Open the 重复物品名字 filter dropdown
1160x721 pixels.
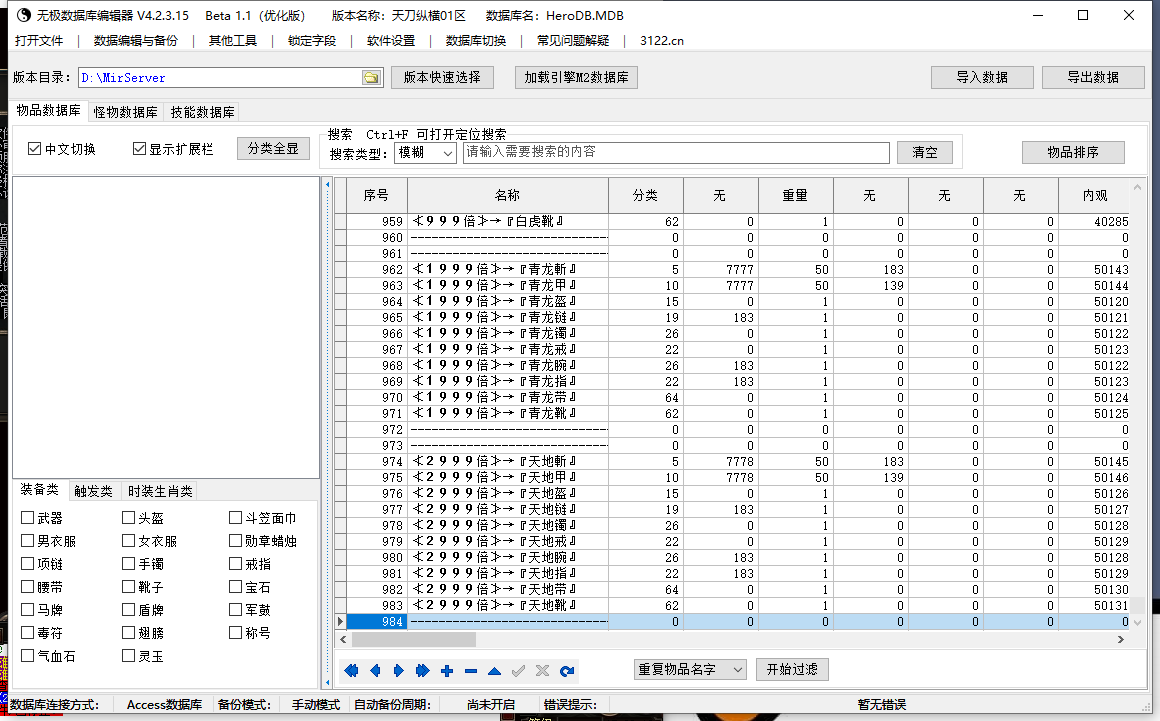pos(690,669)
